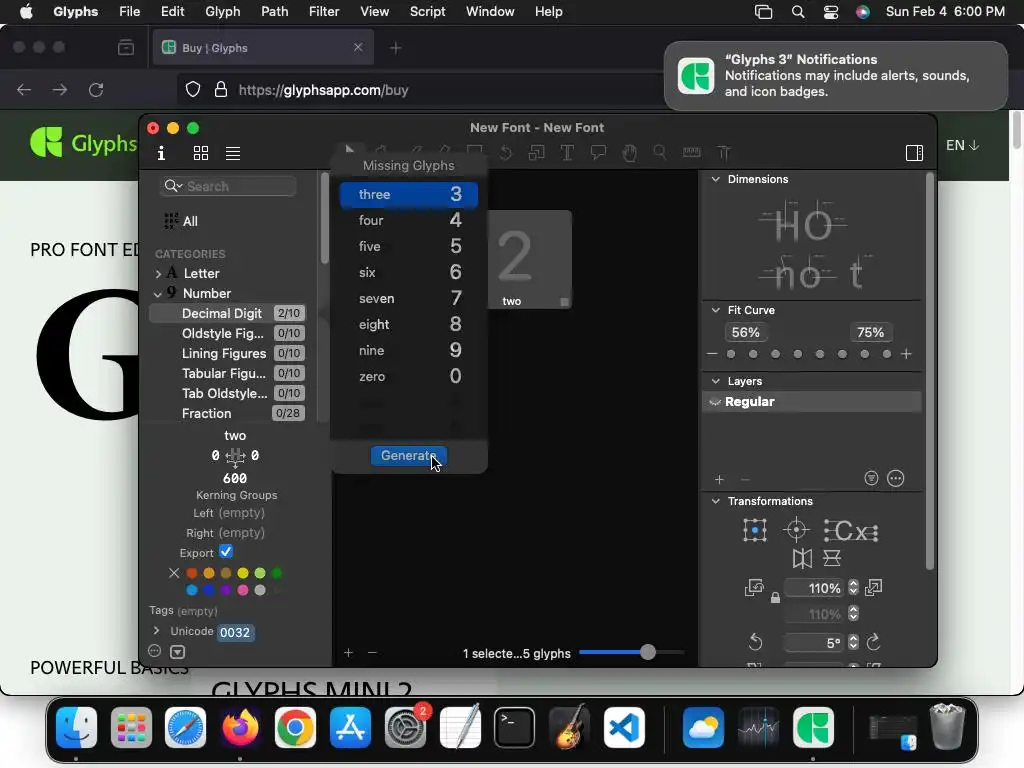The image size is (1024, 768).
Task: Click the rotate counterclockwise icon
Action: [x=755, y=643]
